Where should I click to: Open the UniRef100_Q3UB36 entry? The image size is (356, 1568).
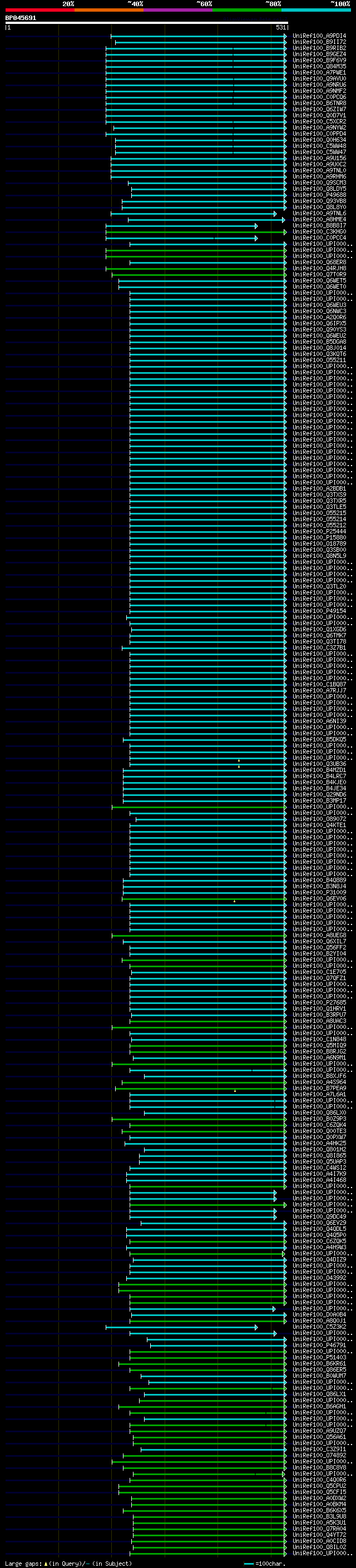tap(319, 764)
